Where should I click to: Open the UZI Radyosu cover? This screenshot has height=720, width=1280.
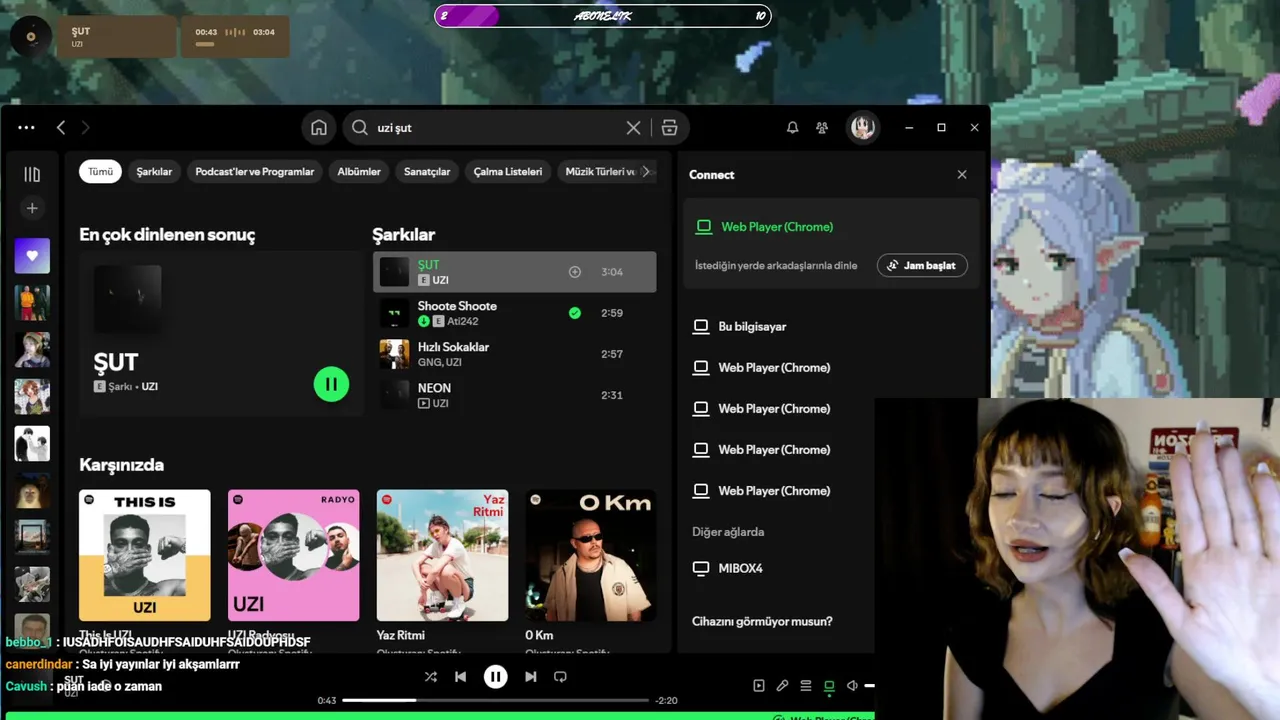click(x=293, y=555)
